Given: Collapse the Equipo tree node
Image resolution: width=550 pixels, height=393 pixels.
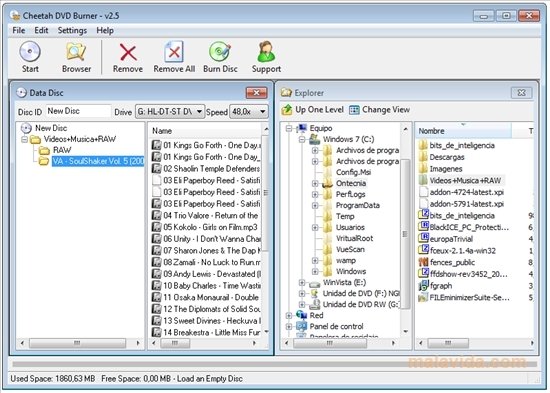Looking at the screenshot, I should [289, 128].
